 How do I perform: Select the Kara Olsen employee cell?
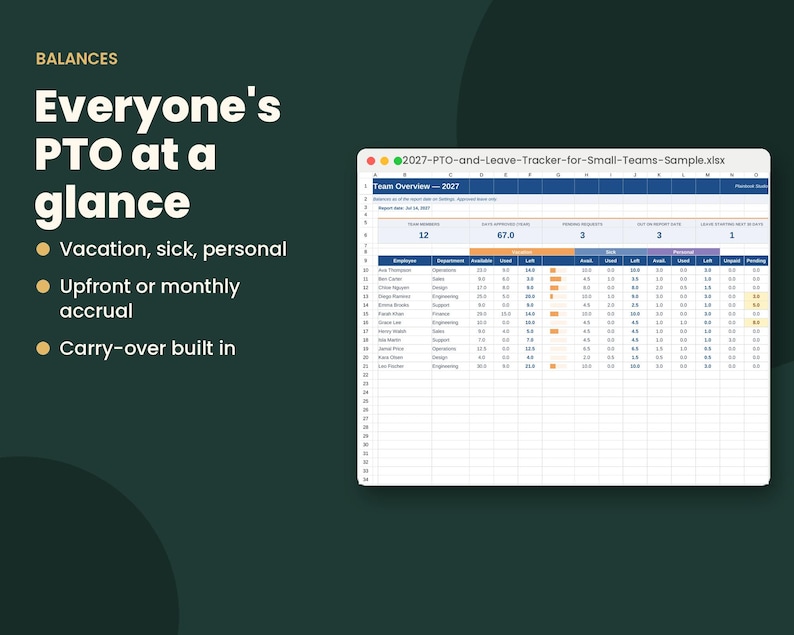(x=405, y=358)
